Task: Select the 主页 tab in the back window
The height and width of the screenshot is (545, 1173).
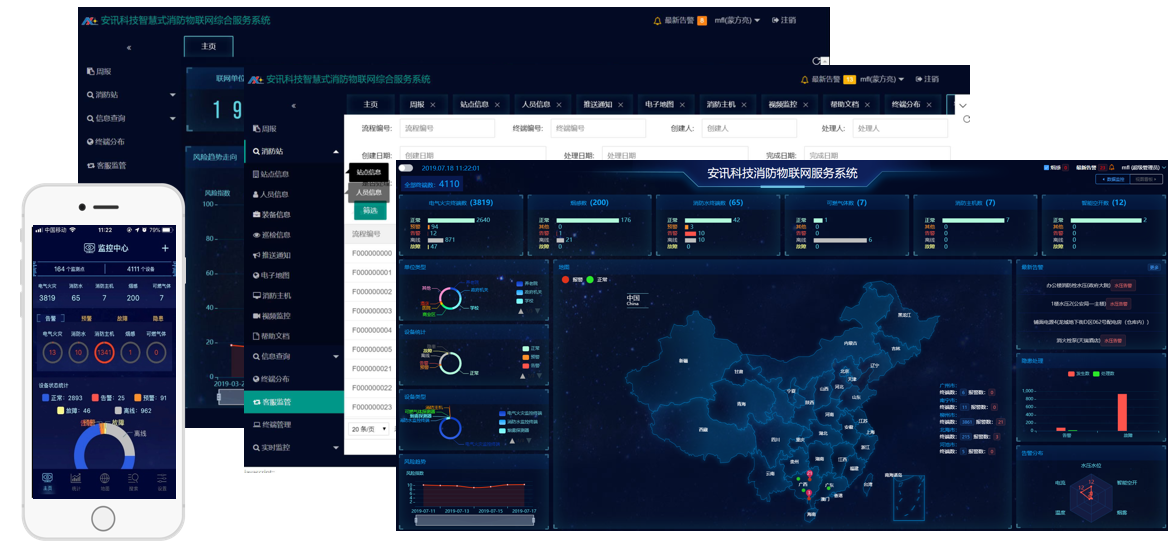Action: click(x=209, y=46)
